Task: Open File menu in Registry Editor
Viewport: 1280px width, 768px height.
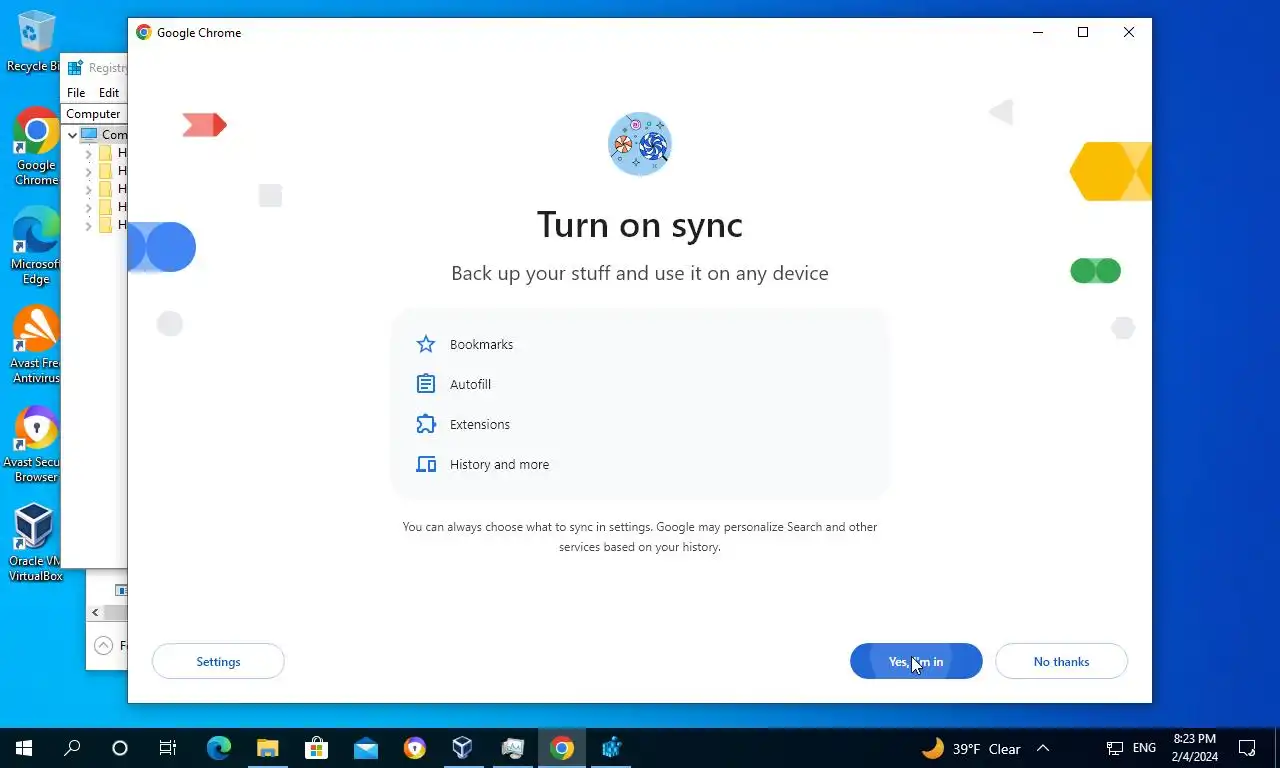Action: (x=76, y=92)
